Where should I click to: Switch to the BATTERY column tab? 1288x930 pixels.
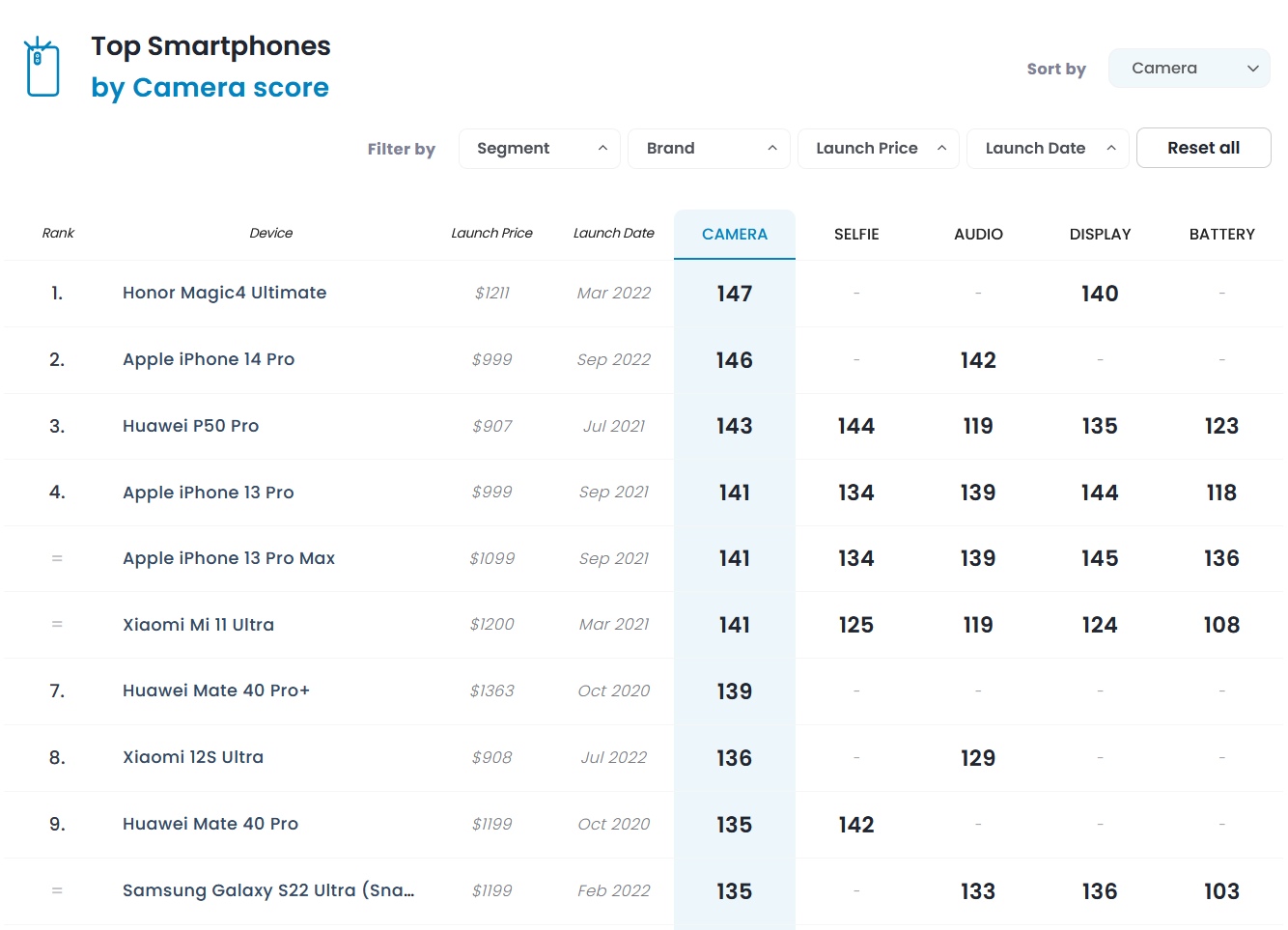point(1221,234)
